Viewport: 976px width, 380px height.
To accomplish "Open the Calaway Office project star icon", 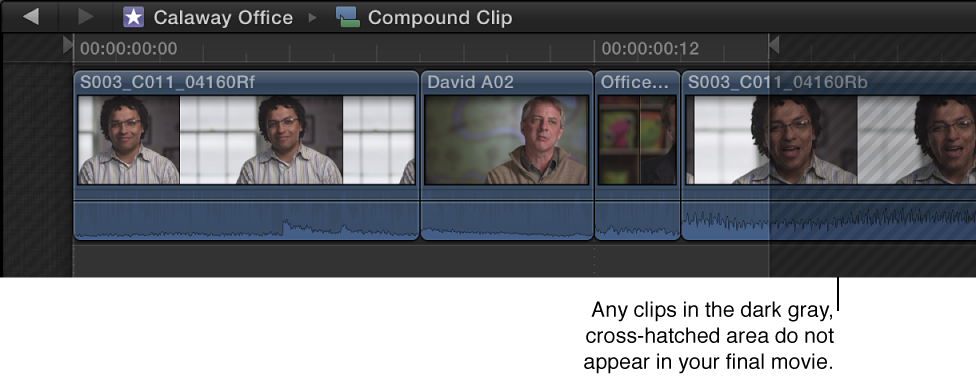I will click(133, 17).
